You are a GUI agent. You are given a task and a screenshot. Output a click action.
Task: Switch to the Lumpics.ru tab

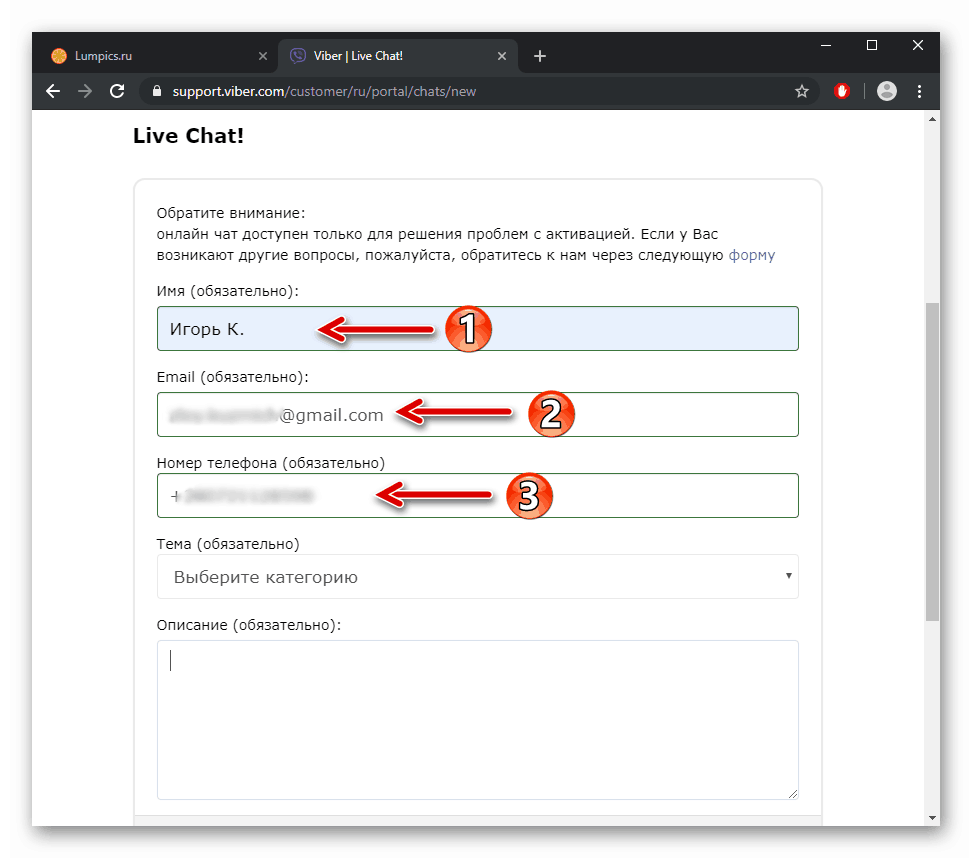[158, 56]
